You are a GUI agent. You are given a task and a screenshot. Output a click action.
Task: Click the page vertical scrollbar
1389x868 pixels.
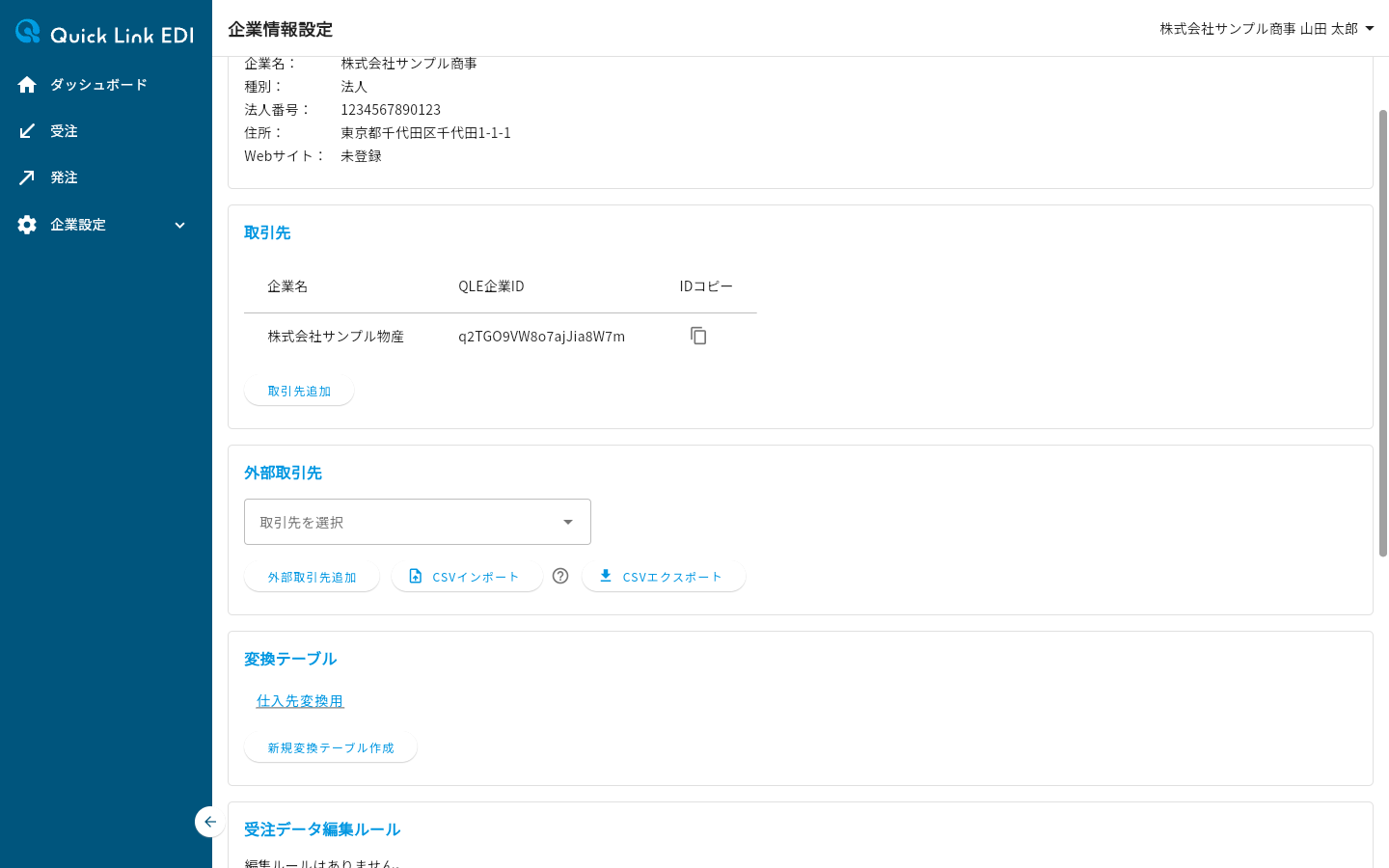[1382, 333]
